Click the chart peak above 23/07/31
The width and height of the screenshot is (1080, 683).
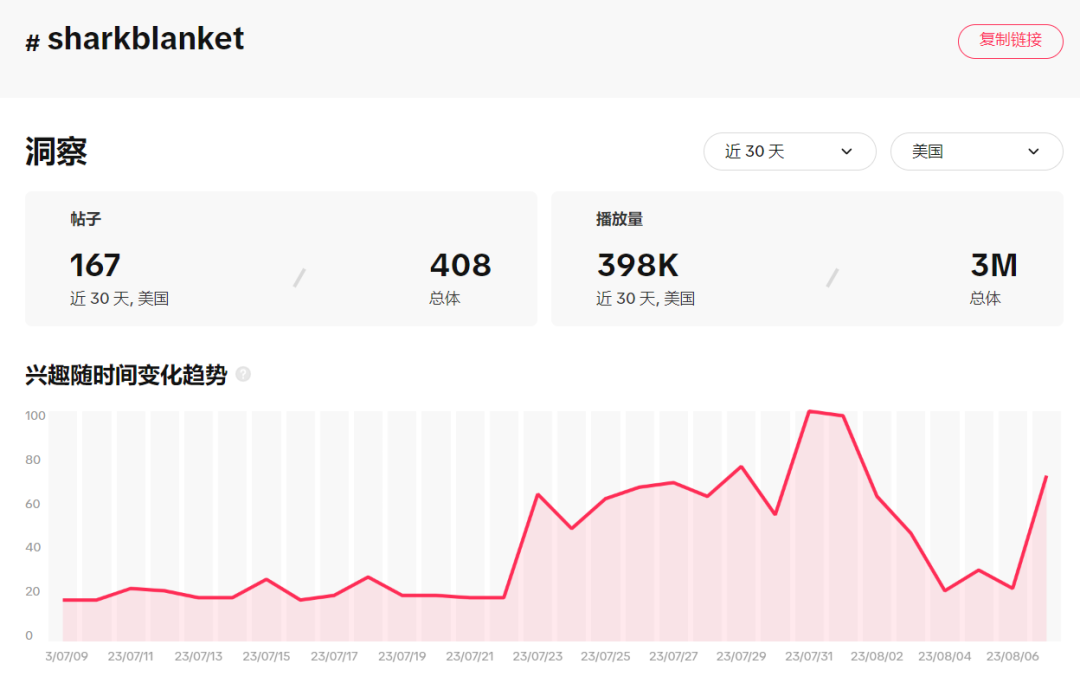coord(809,411)
